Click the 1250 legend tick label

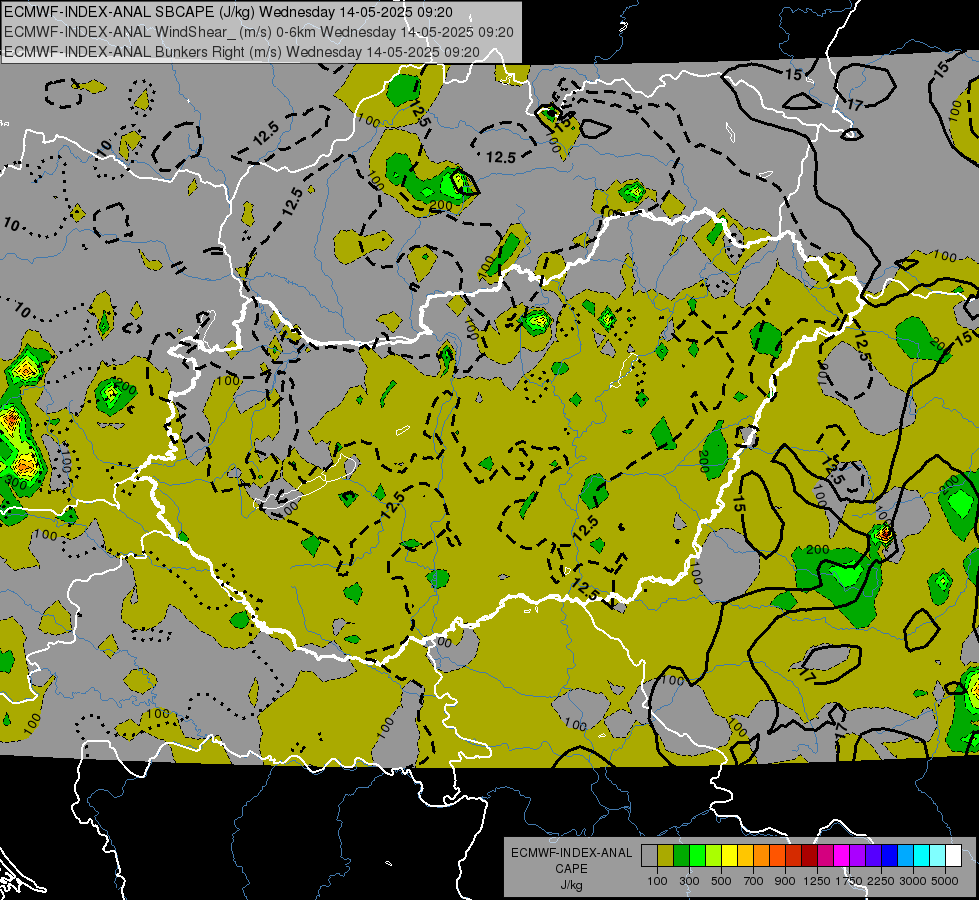817,881
